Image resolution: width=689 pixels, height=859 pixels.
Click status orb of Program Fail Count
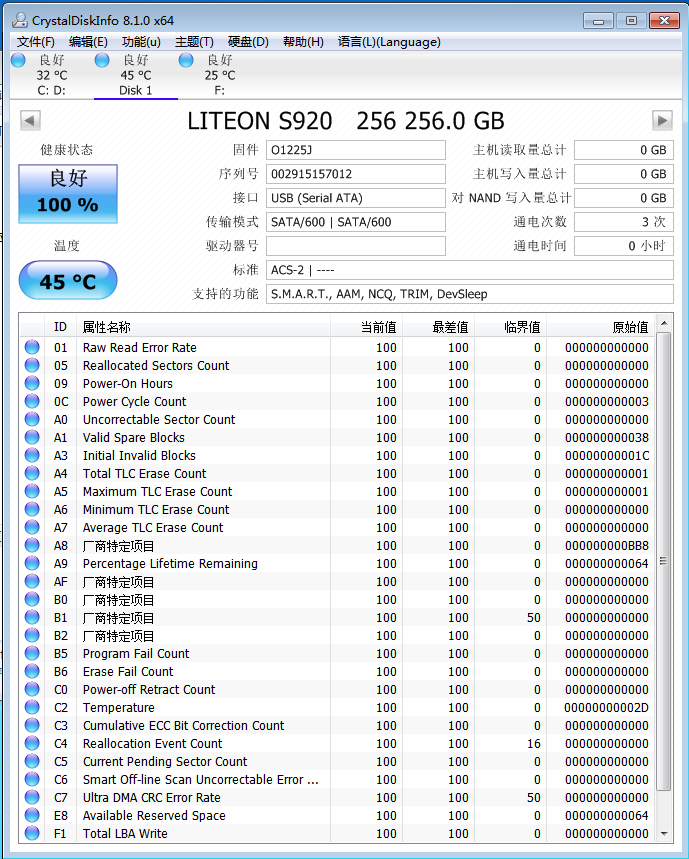(32, 654)
